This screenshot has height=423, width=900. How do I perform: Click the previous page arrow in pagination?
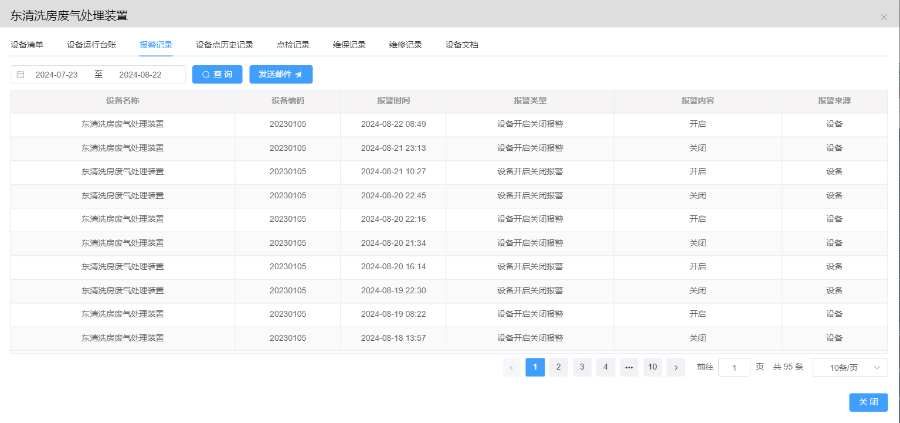click(512, 367)
